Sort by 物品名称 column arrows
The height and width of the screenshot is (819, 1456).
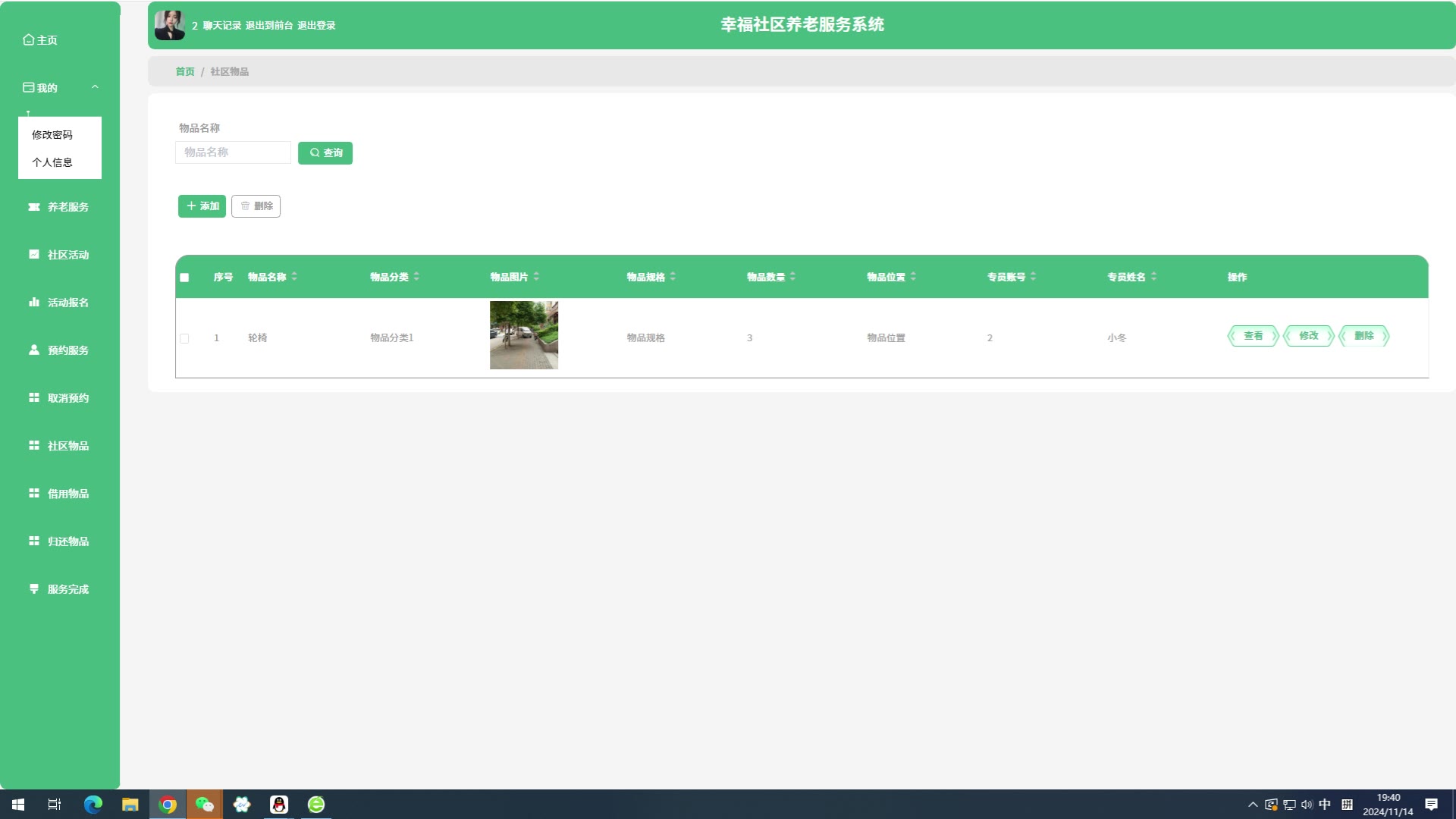click(294, 277)
